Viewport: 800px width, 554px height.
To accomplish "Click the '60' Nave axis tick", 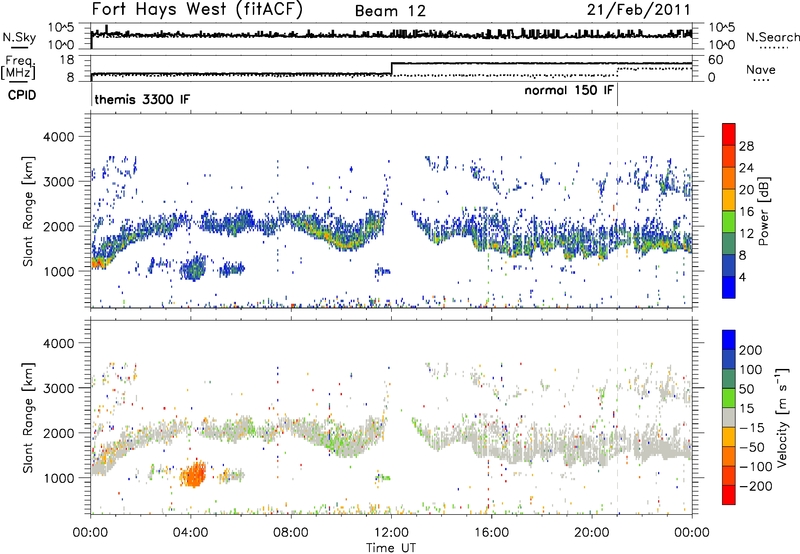I will (x=716, y=60).
